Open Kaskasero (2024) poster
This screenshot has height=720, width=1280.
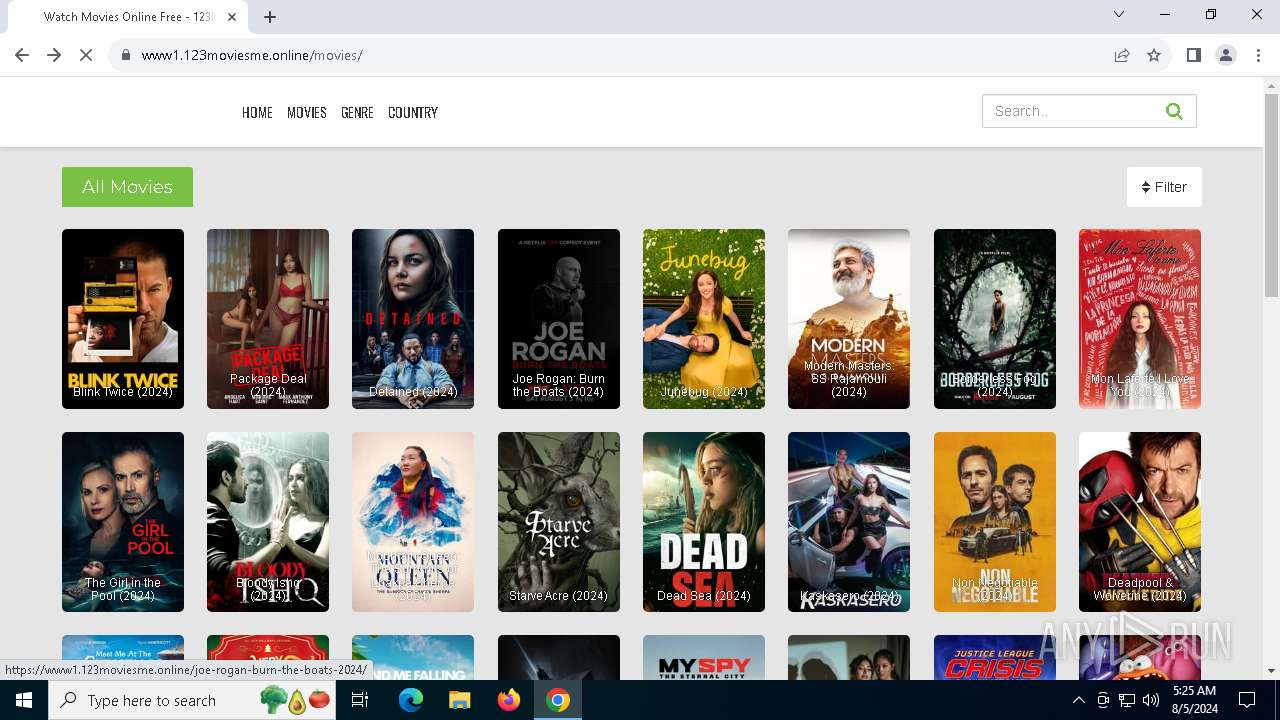point(849,522)
